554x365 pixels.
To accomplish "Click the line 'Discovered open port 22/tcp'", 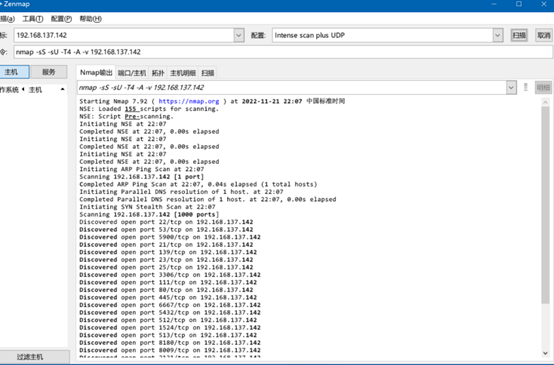I will (166, 222).
